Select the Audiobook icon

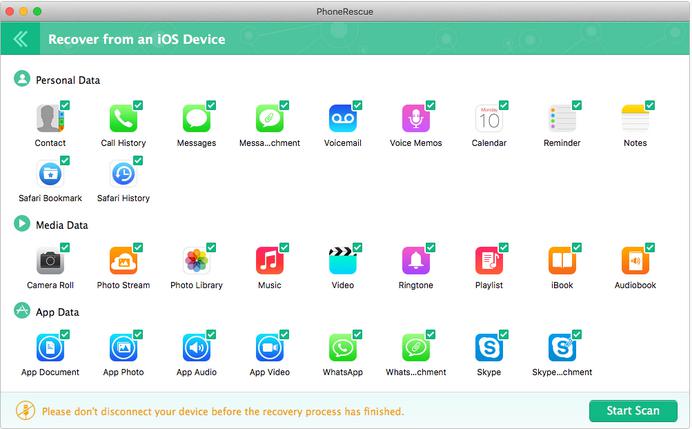tap(635, 260)
